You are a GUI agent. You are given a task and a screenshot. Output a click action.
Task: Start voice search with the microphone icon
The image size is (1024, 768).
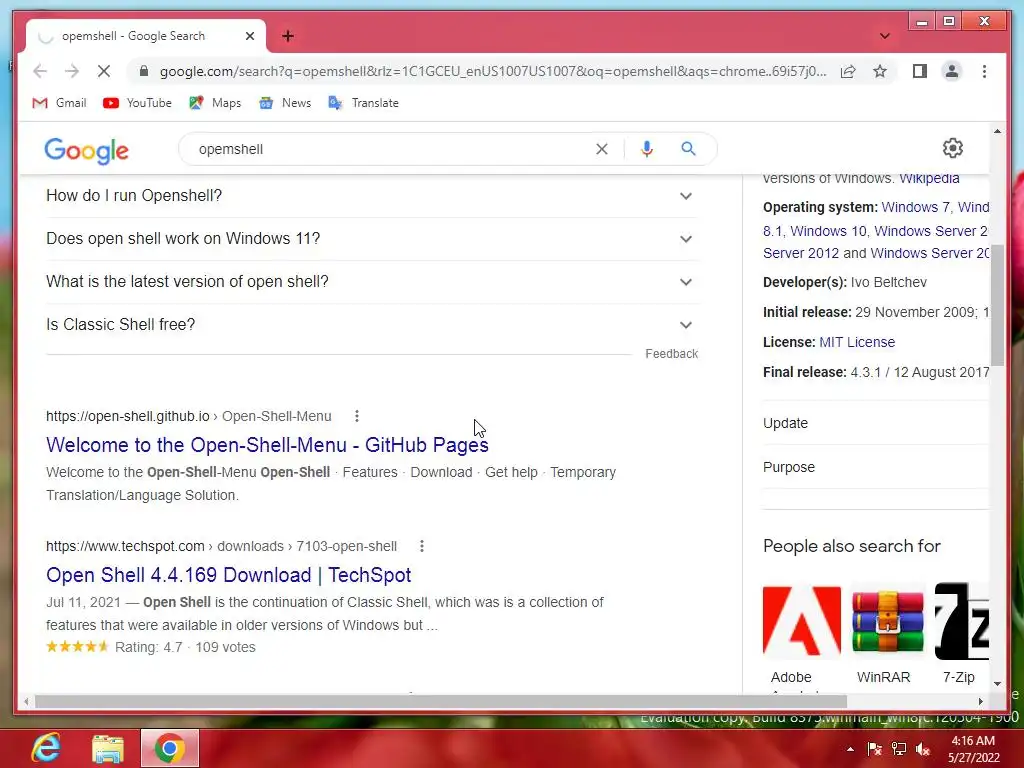pos(647,149)
